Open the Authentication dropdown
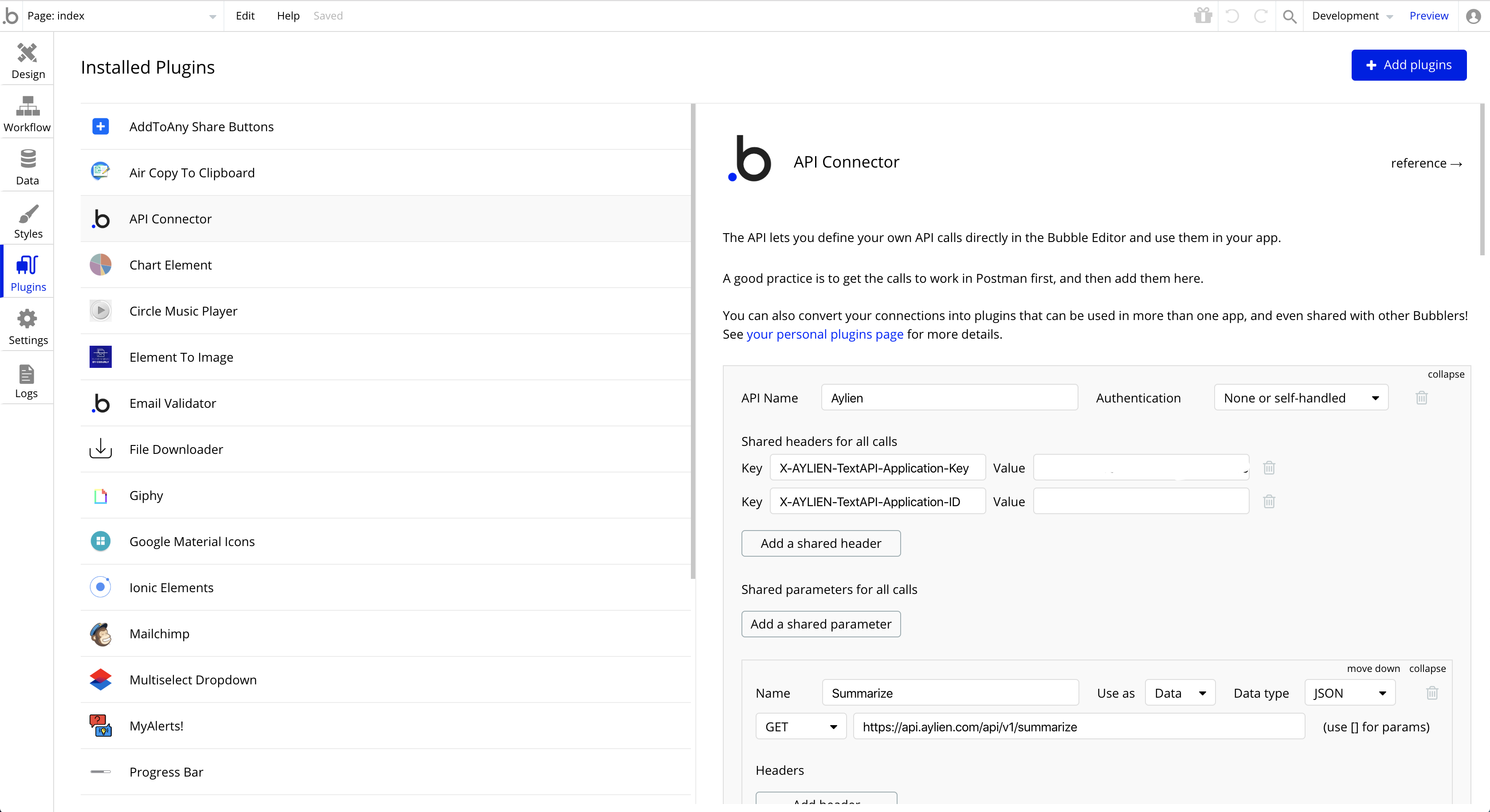 (x=1301, y=398)
